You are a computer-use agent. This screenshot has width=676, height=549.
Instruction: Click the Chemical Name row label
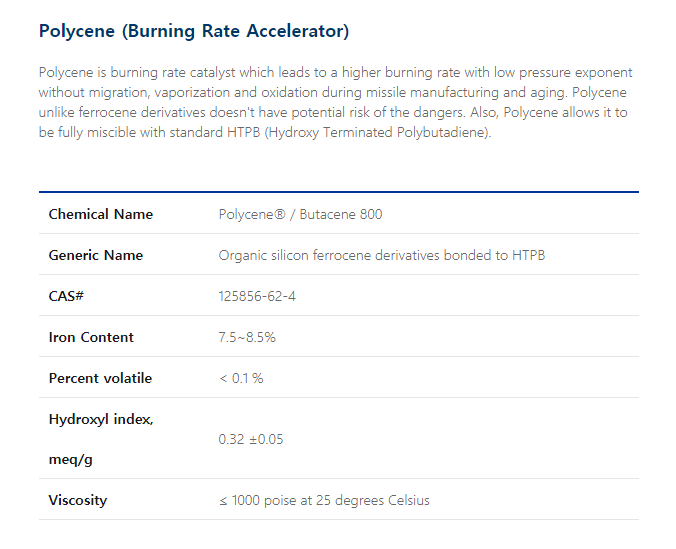point(101,214)
